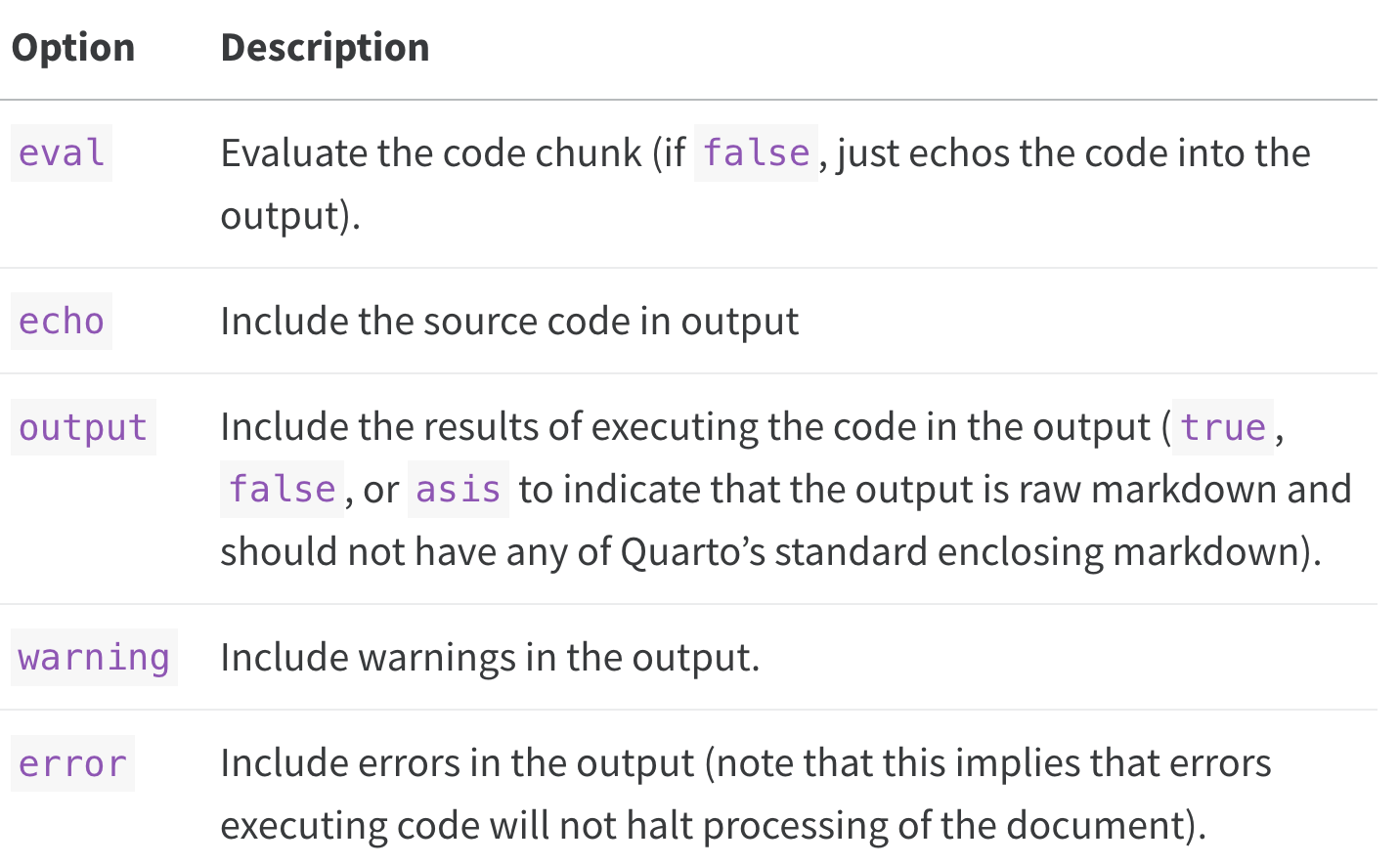Select the warning option code label
Image resolution: width=1400 pixels, height=866 pixels.
pos(94,658)
